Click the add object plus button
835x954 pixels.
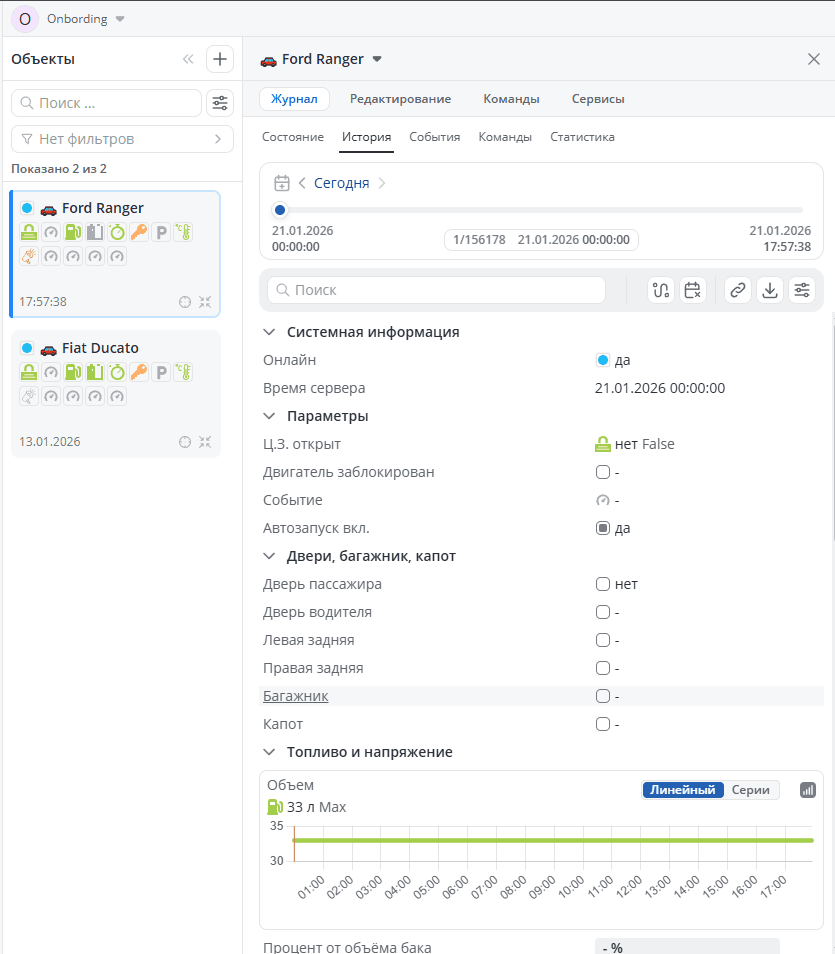click(219, 59)
